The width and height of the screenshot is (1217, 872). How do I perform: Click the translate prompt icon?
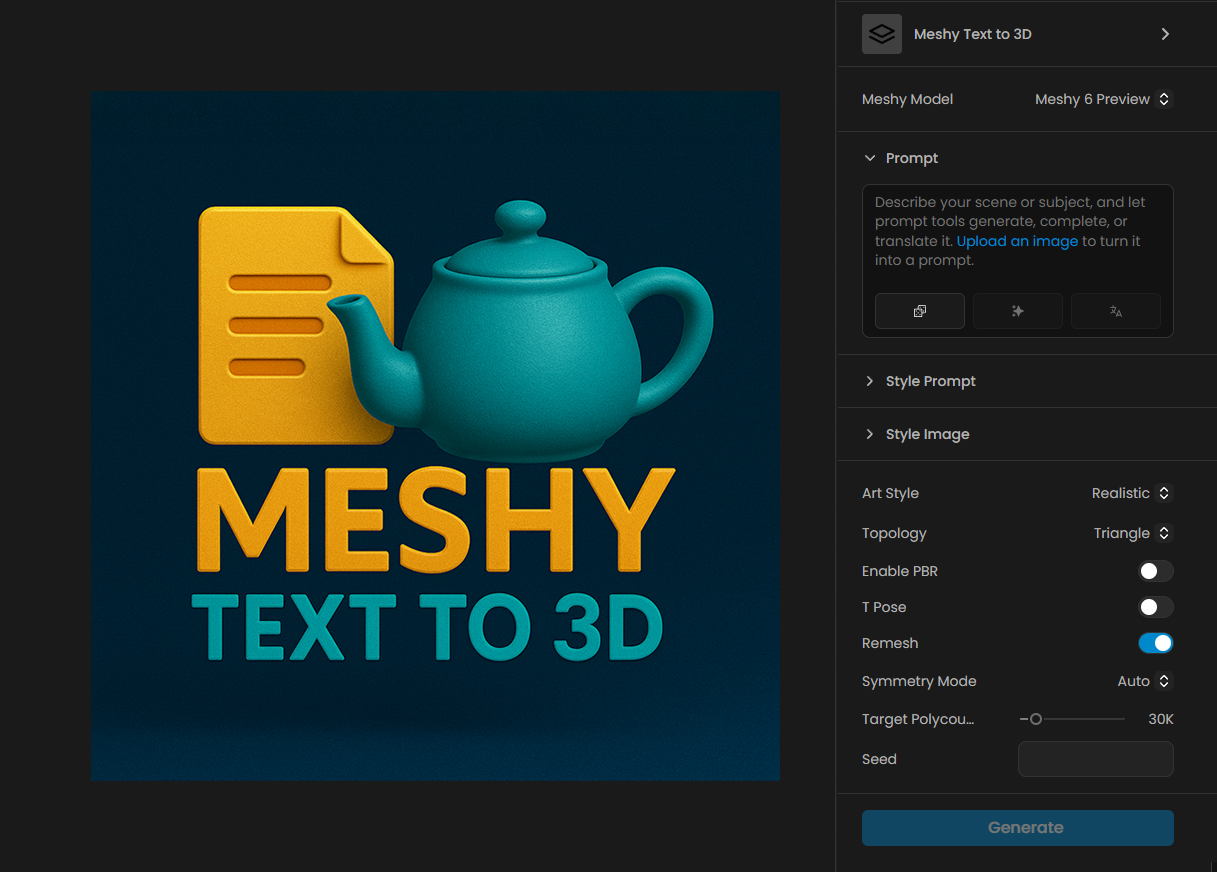tap(1115, 311)
